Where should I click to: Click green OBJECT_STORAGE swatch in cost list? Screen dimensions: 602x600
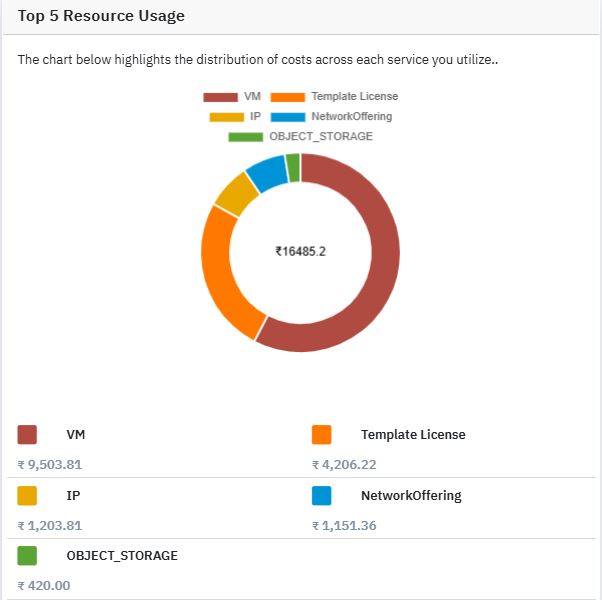(x=27, y=556)
